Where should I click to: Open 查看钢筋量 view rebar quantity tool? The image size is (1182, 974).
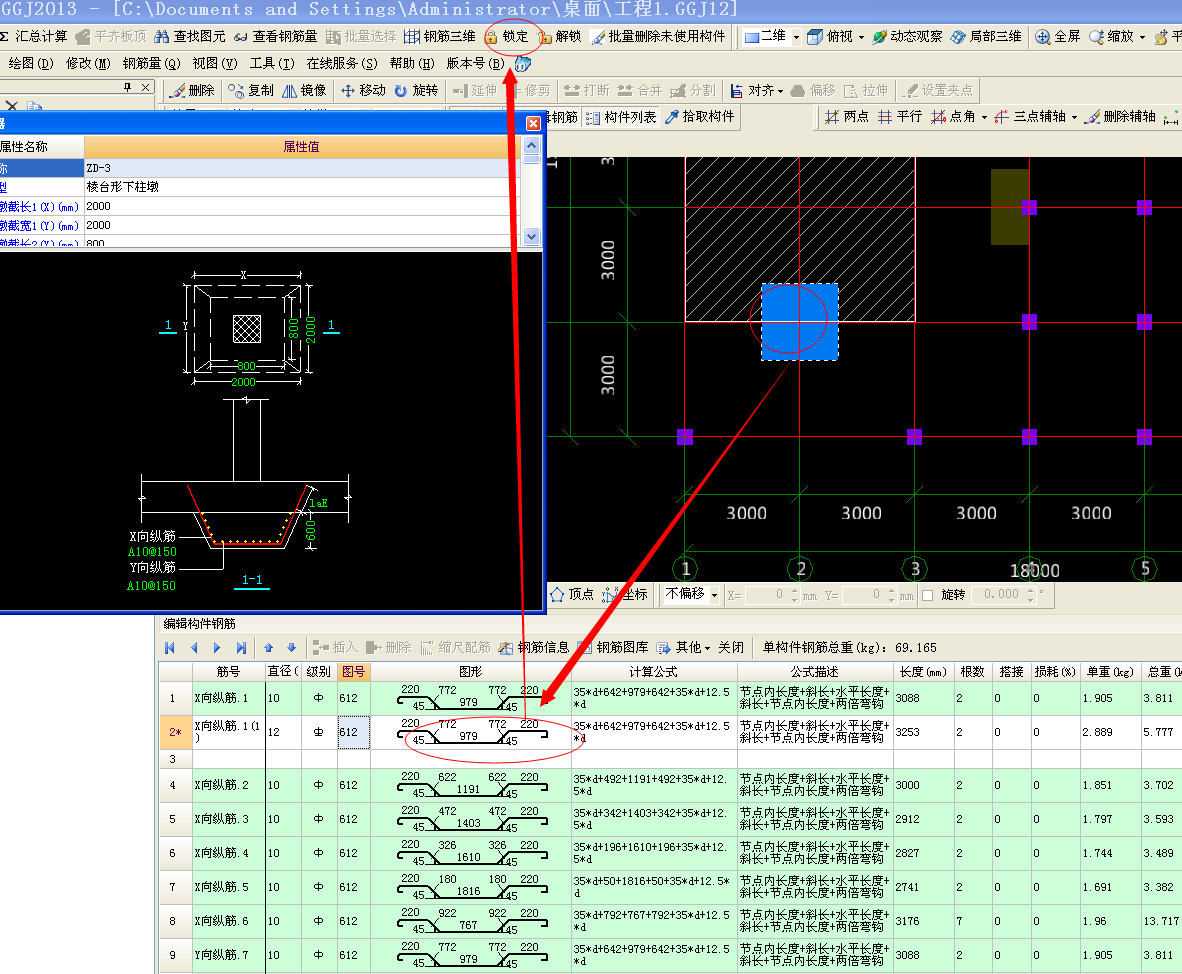(x=275, y=36)
